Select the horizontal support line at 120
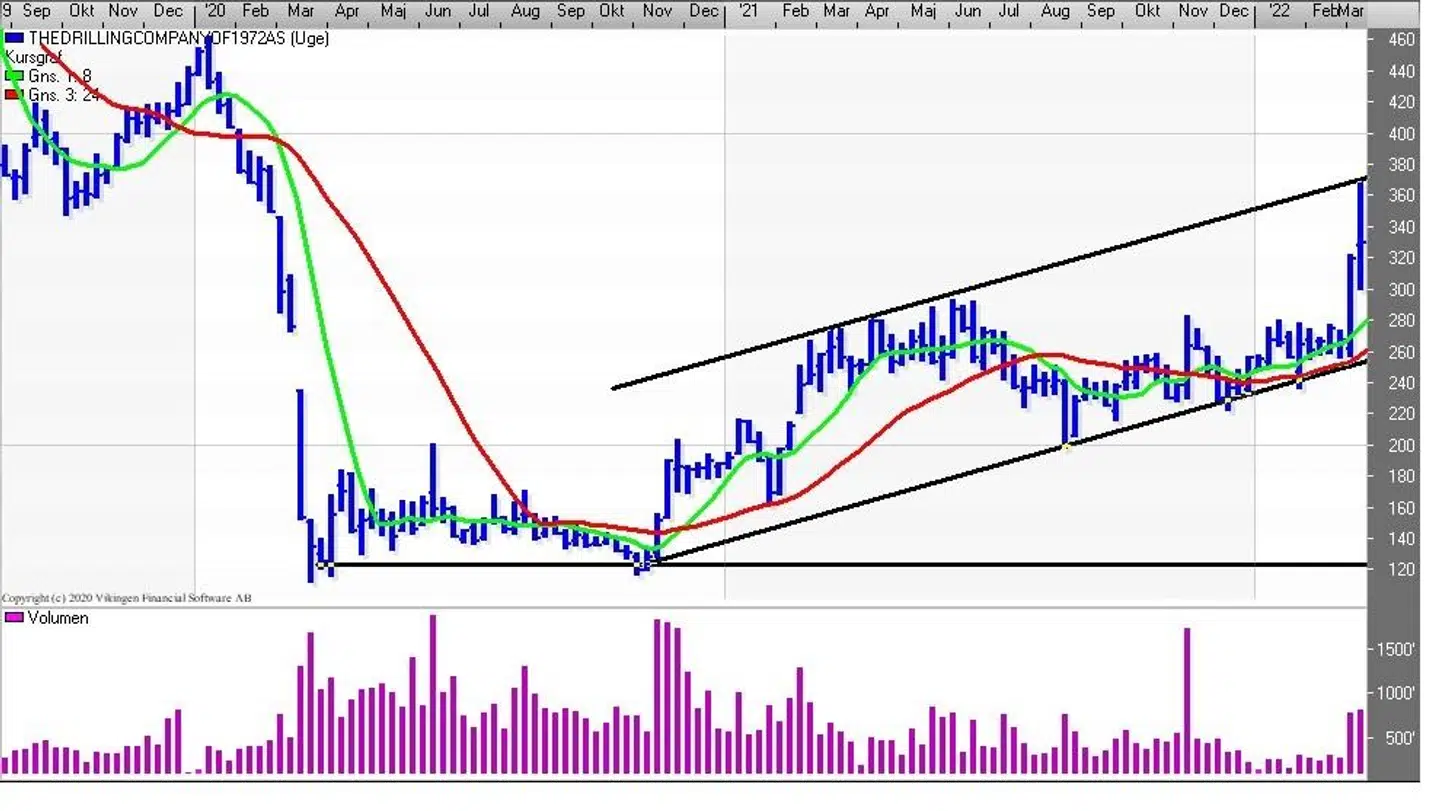 900,565
